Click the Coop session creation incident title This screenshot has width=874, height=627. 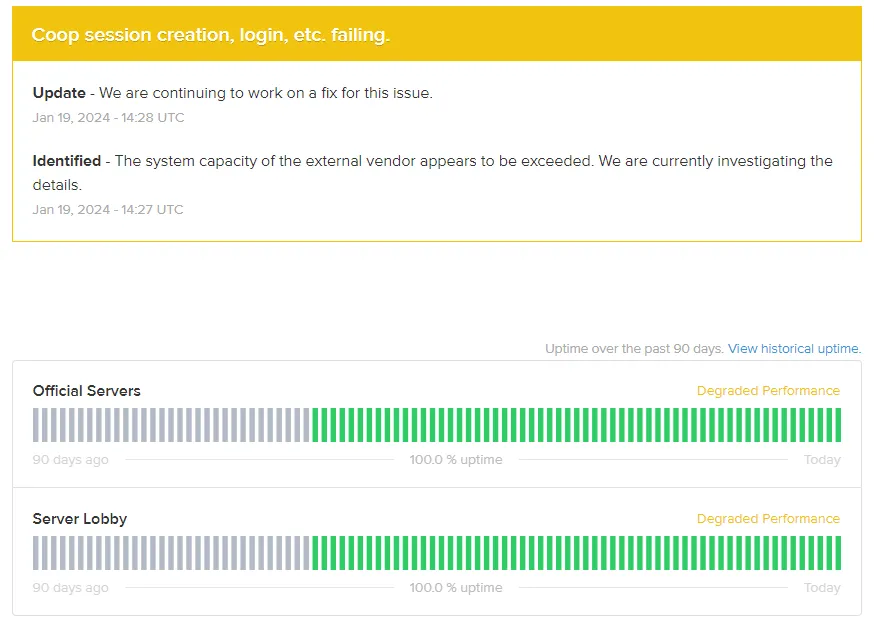(210, 35)
